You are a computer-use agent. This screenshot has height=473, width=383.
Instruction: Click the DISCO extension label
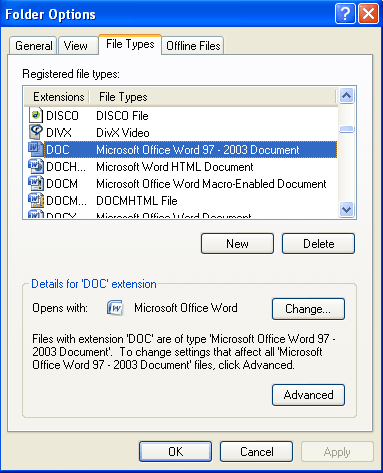tap(62, 116)
